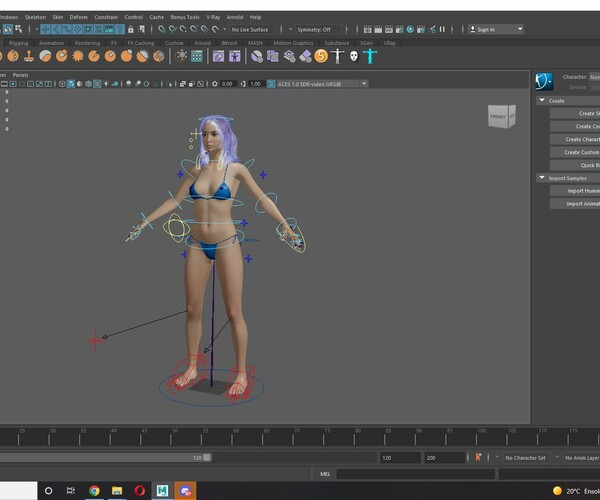Open the Sign In dropdown arrow
The height and width of the screenshot is (500, 600).
point(520,29)
